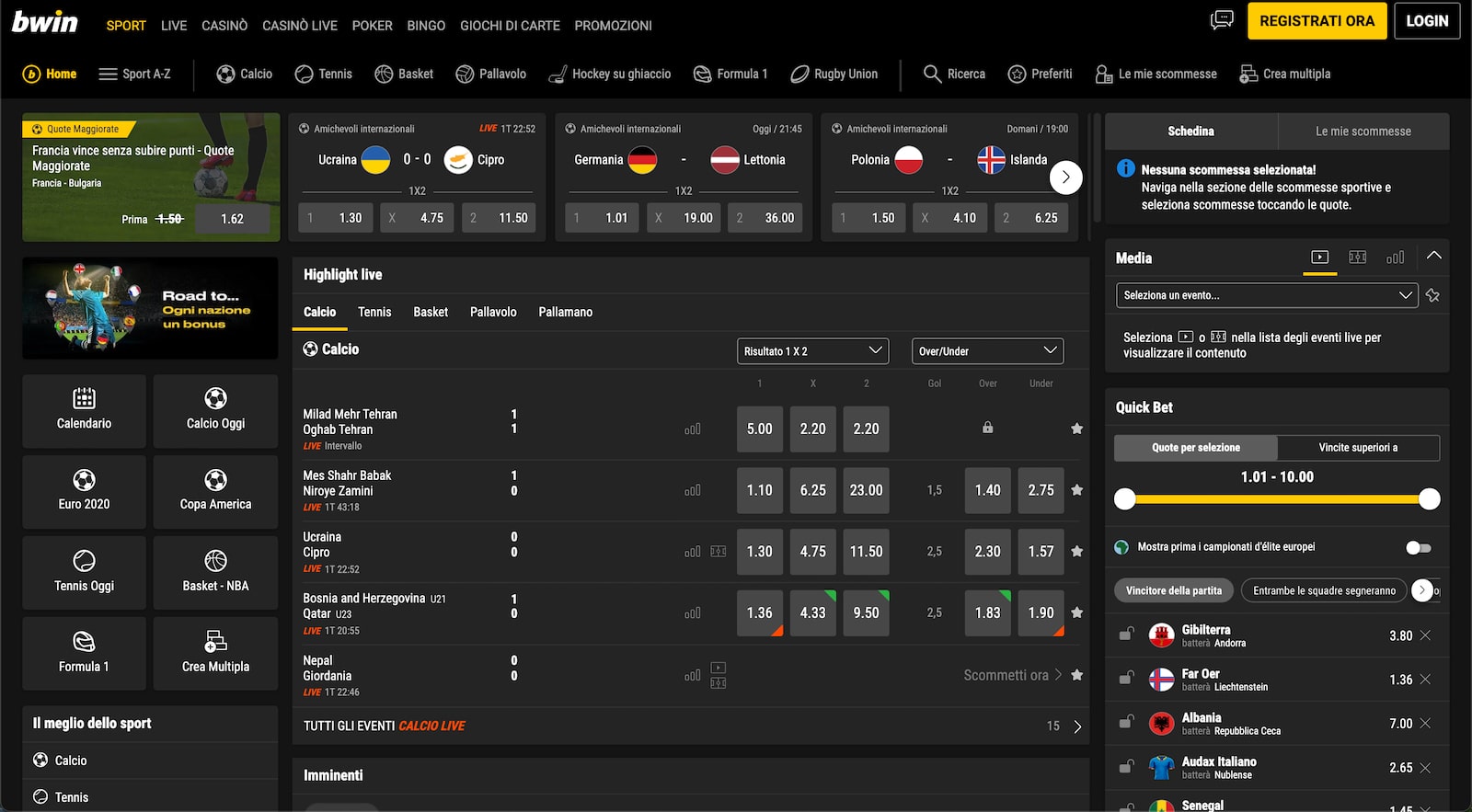The width and height of the screenshot is (1472, 812).
Task: Open POKER top menu
Action: [373, 26]
